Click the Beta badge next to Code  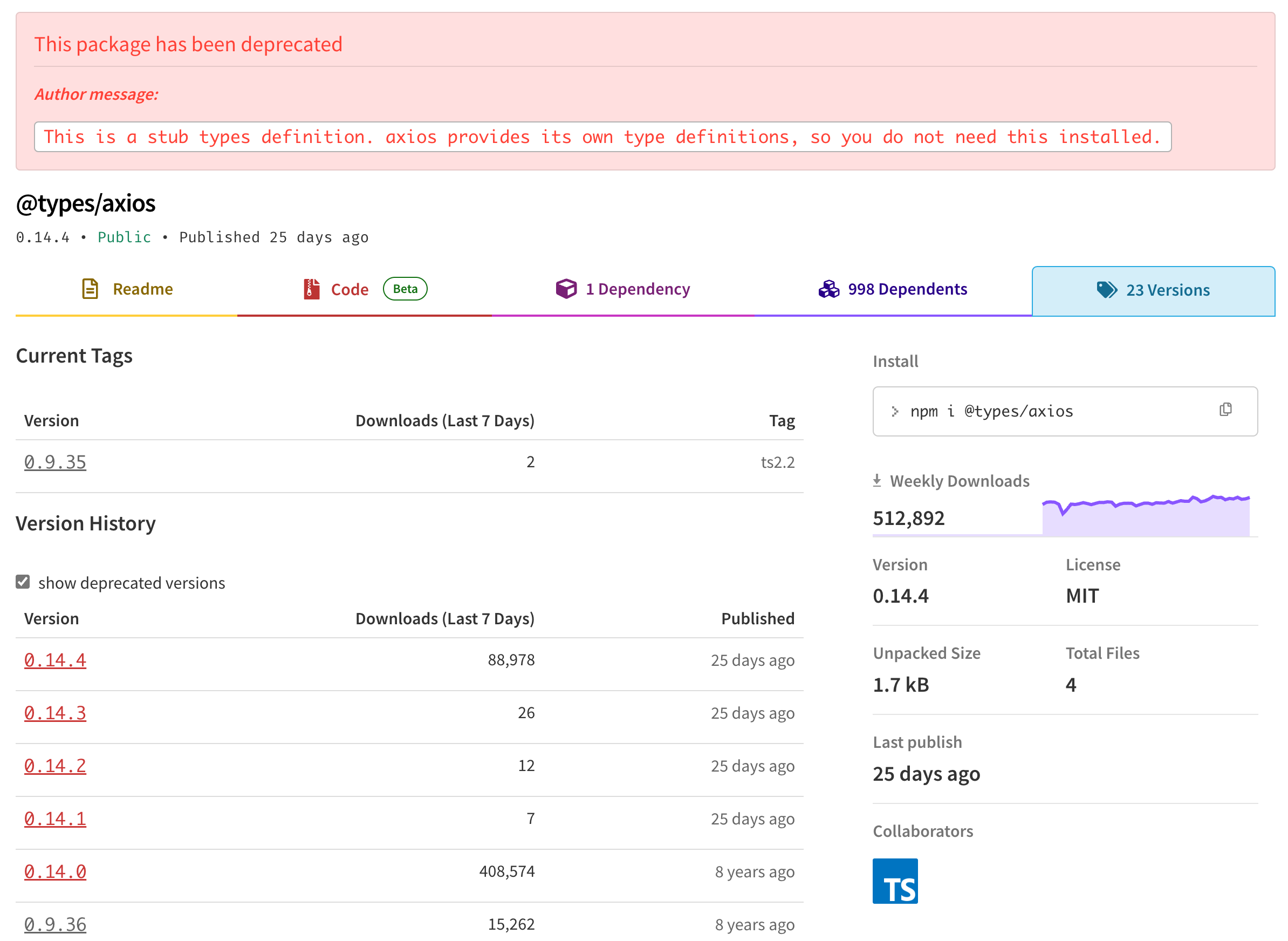pyautogui.click(x=405, y=289)
